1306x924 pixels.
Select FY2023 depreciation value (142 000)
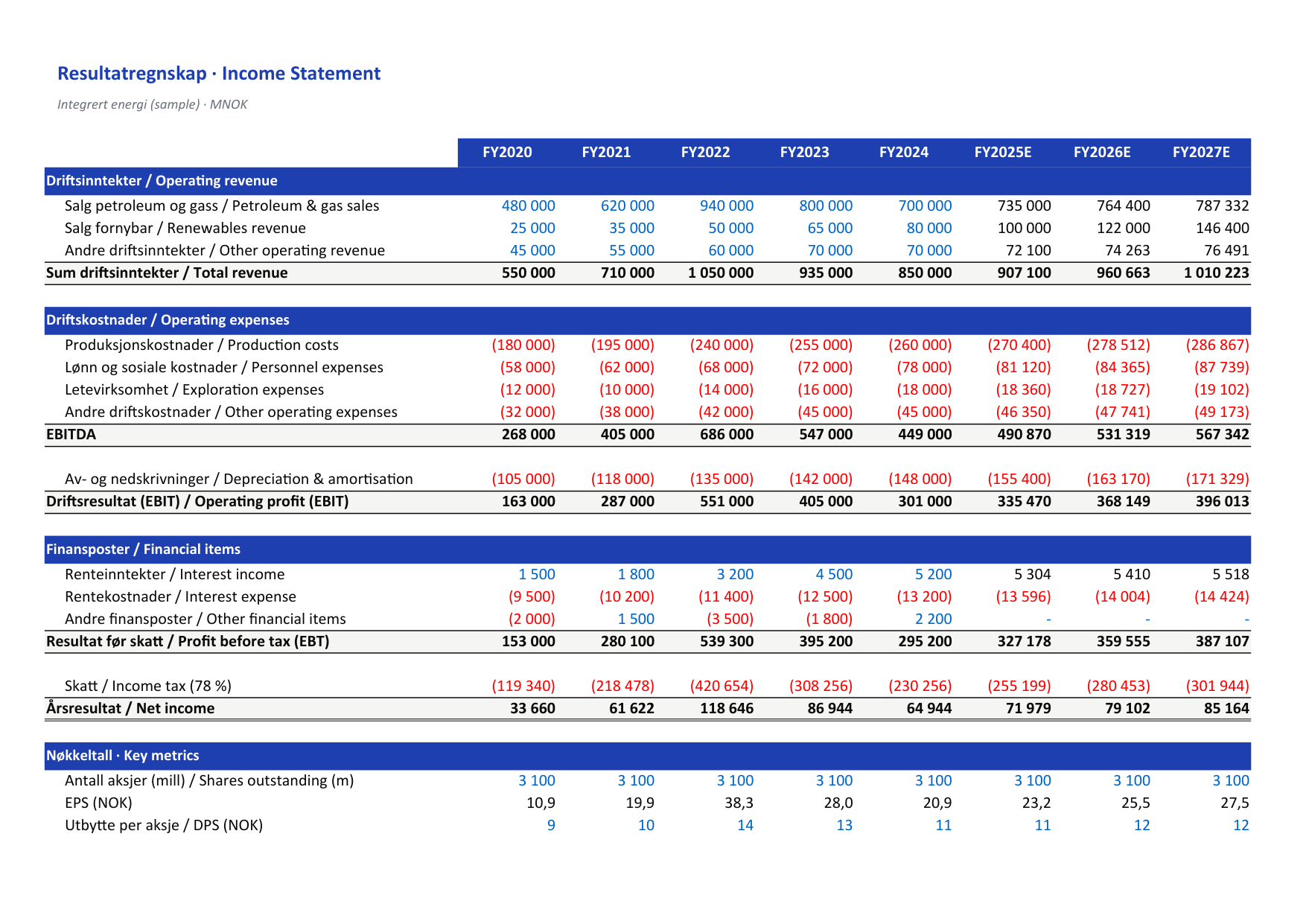click(821, 479)
